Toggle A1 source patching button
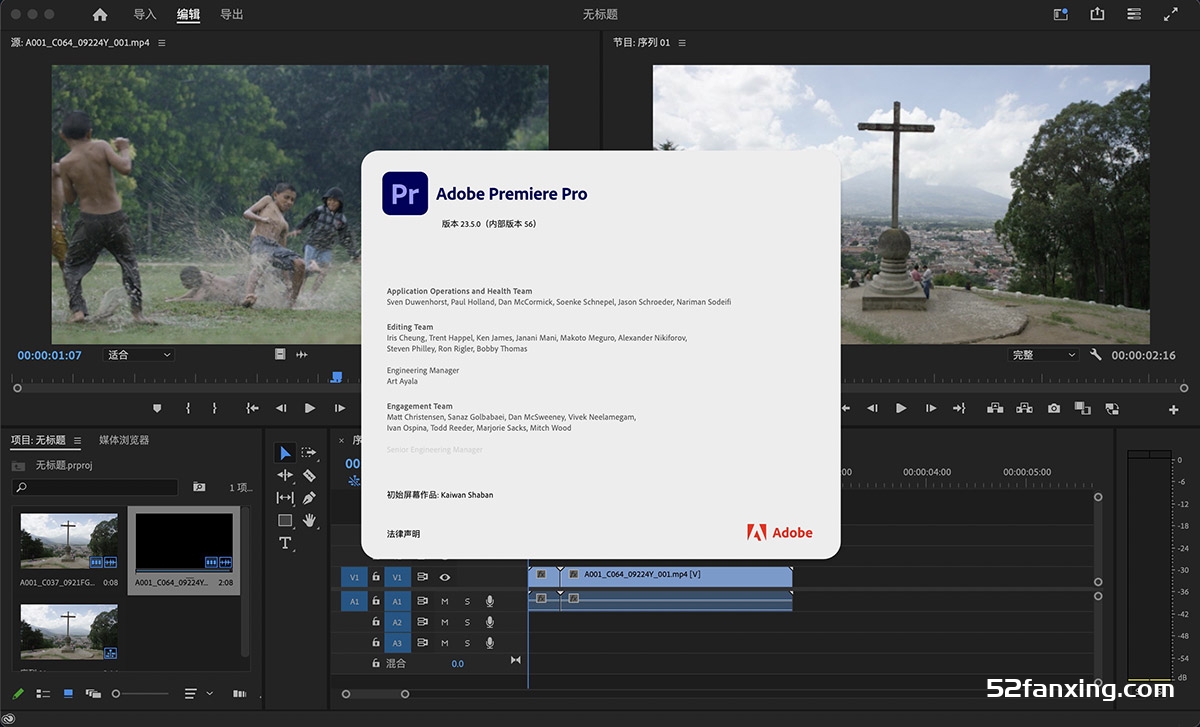This screenshot has width=1200, height=727. point(354,601)
